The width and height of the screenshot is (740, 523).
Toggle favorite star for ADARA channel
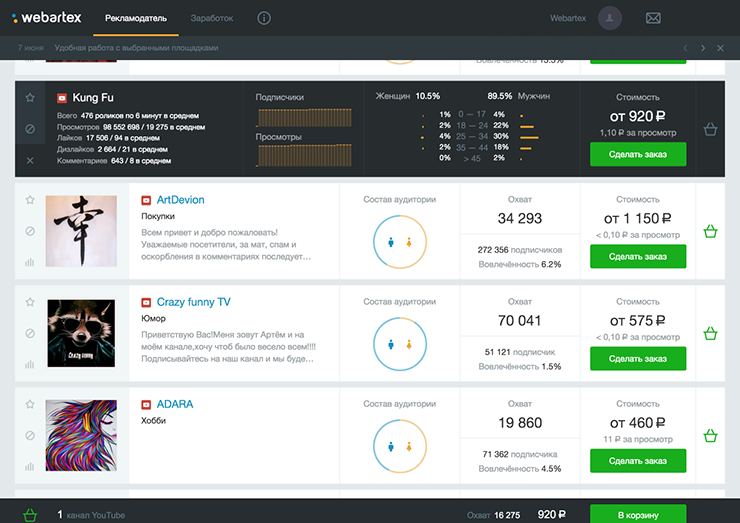pyautogui.click(x=30, y=404)
